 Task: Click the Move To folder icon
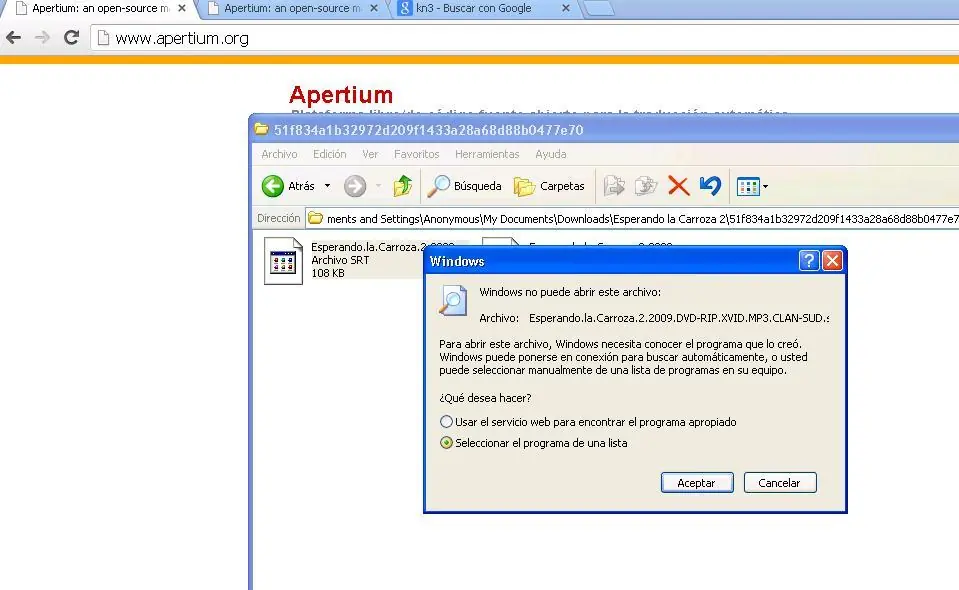coord(614,186)
